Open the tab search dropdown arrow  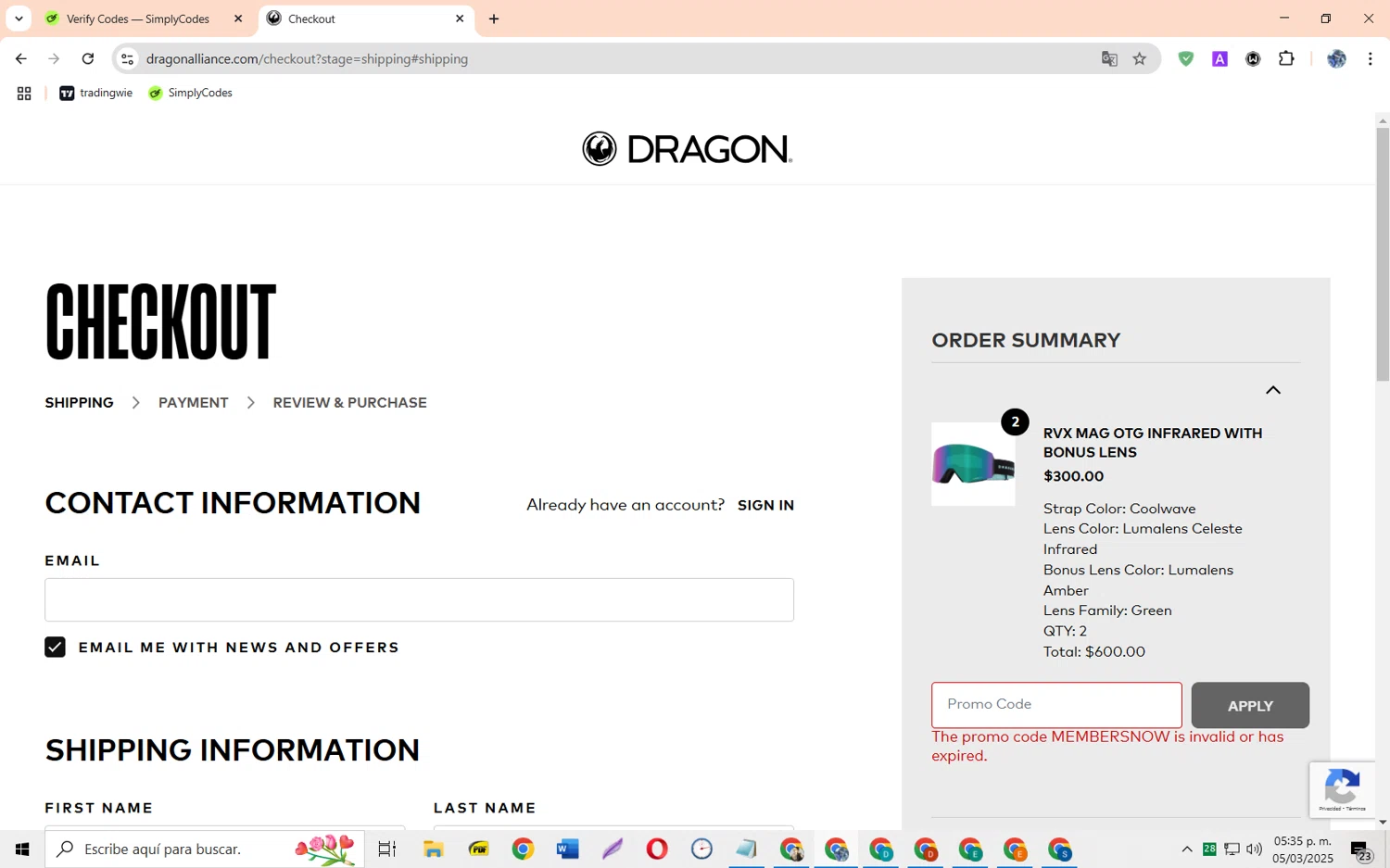(x=19, y=19)
